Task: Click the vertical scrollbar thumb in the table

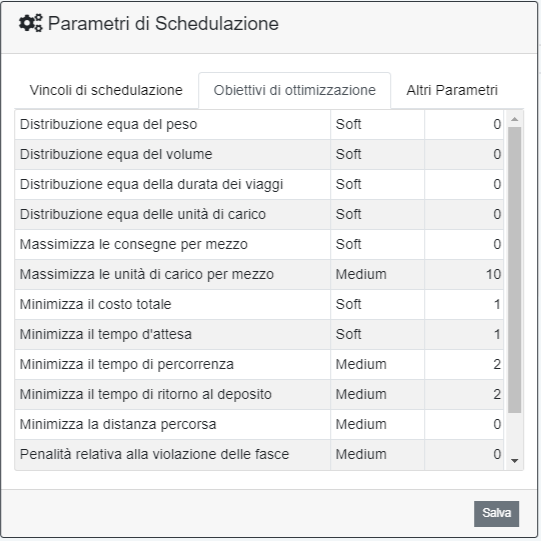Action: [514, 270]
